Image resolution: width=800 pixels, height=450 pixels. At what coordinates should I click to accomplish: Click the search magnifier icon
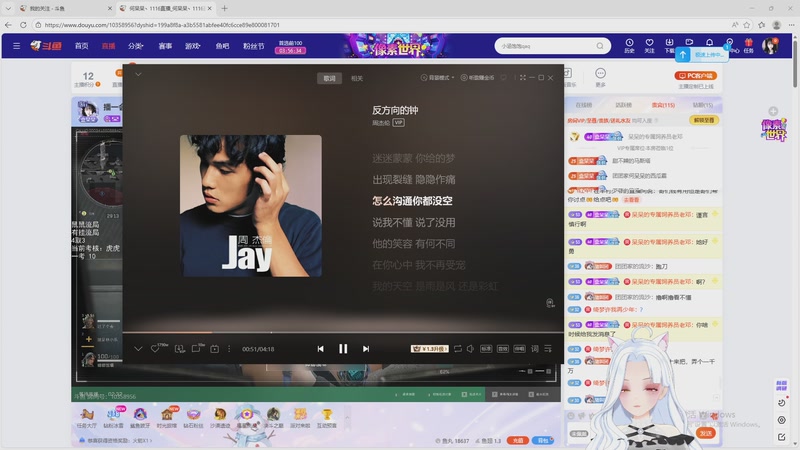600,46
